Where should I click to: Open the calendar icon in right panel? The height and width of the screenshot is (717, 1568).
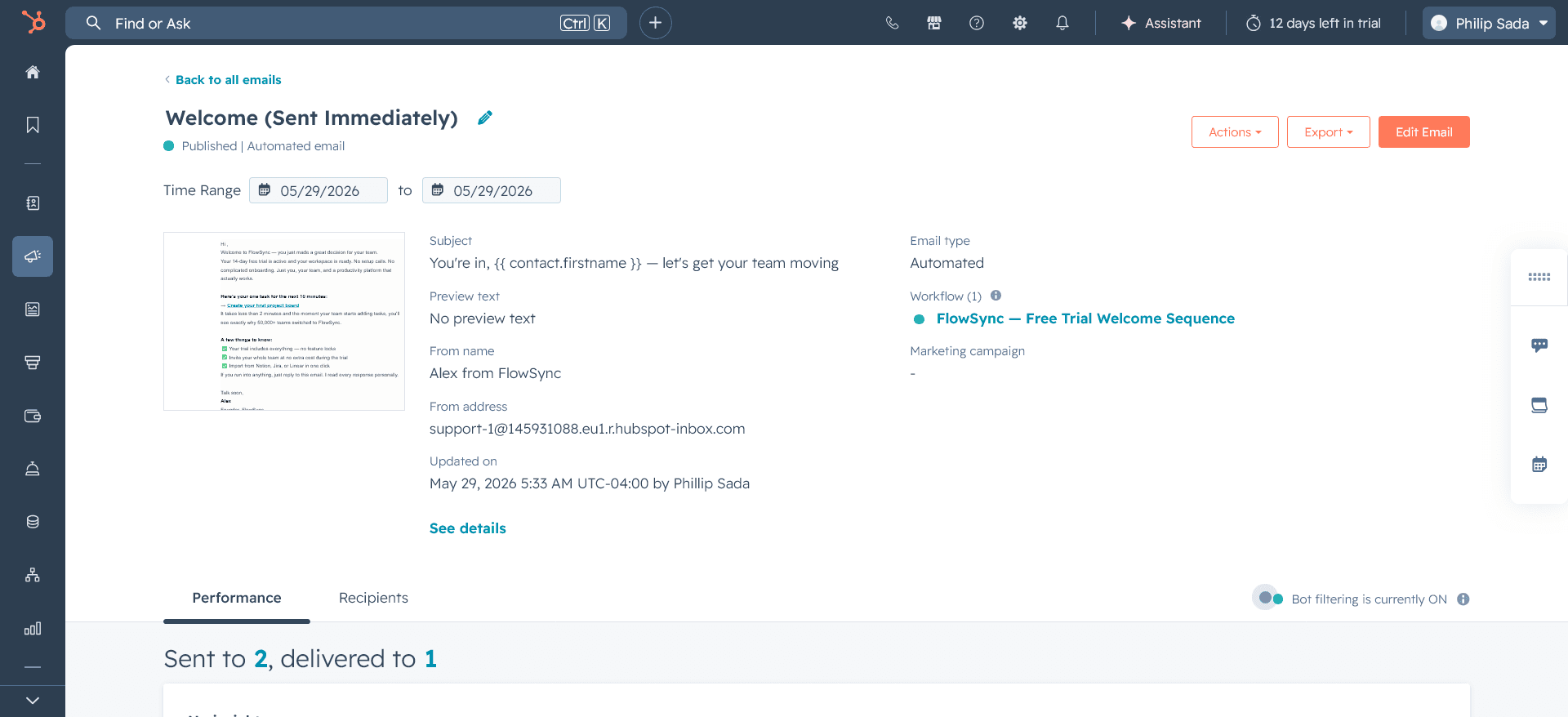(x=1539, y=465)
